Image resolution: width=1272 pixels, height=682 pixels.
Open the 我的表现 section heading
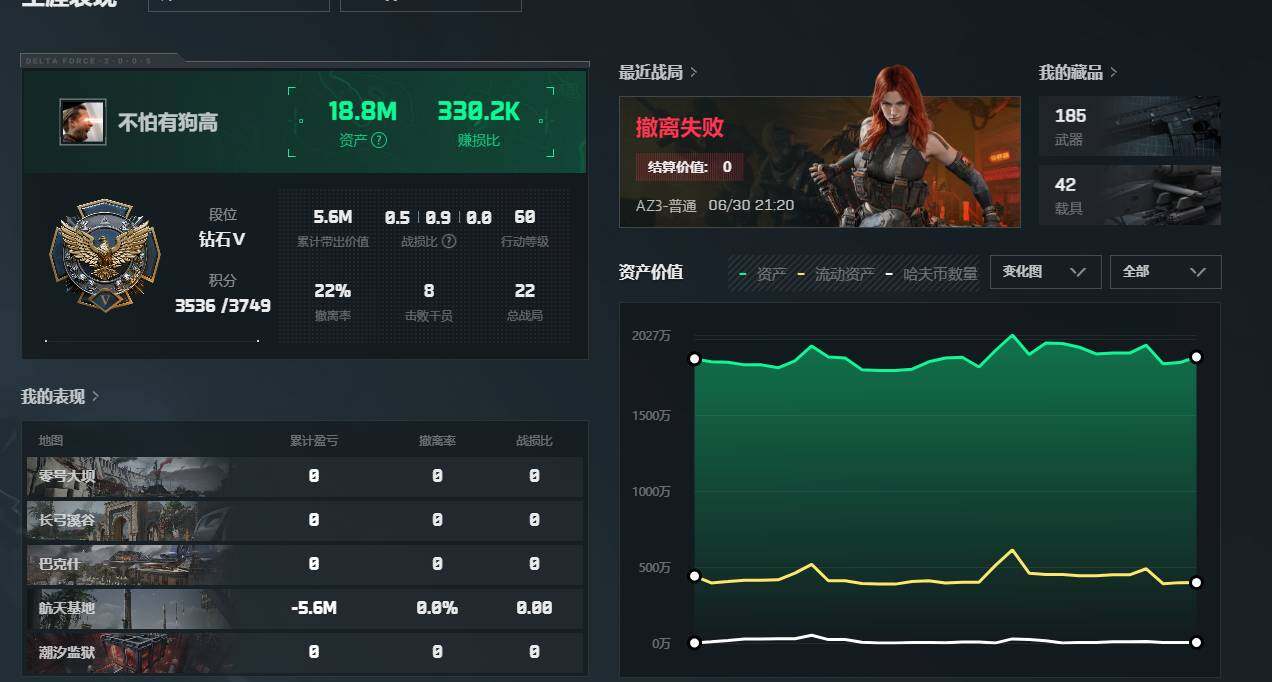(53, 396)
